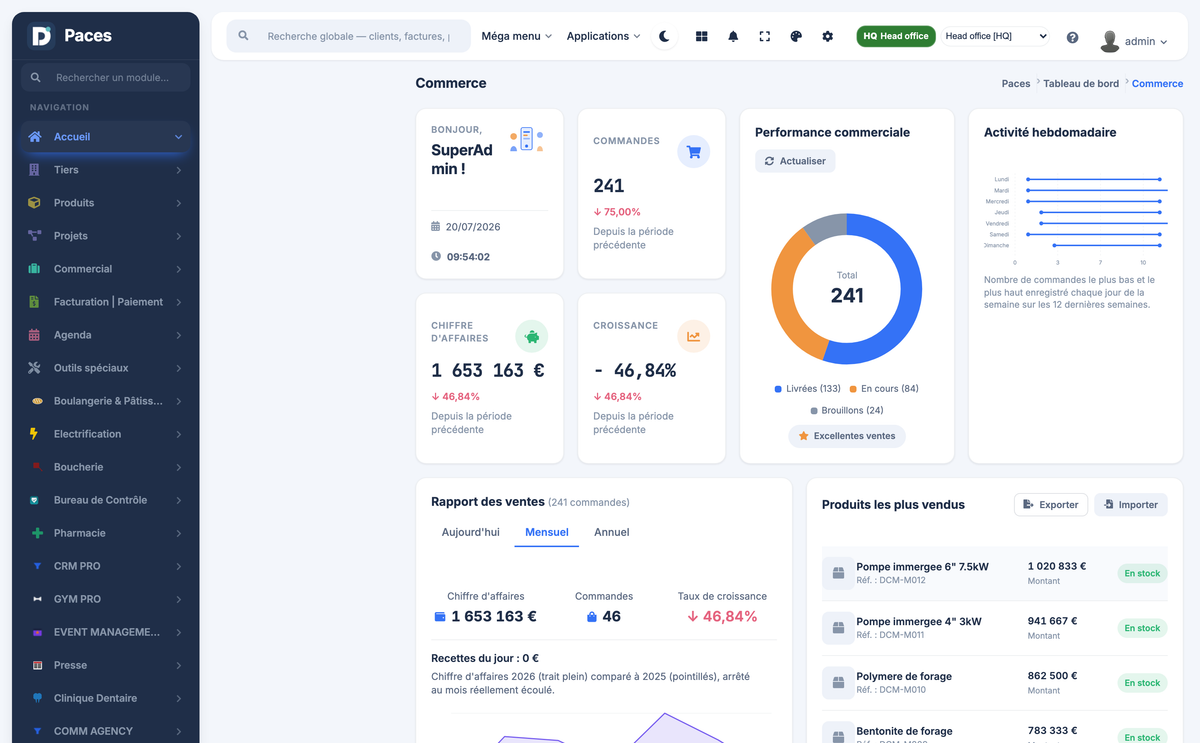
Task: Open the settings gear icon
Action: pos(828,36)
